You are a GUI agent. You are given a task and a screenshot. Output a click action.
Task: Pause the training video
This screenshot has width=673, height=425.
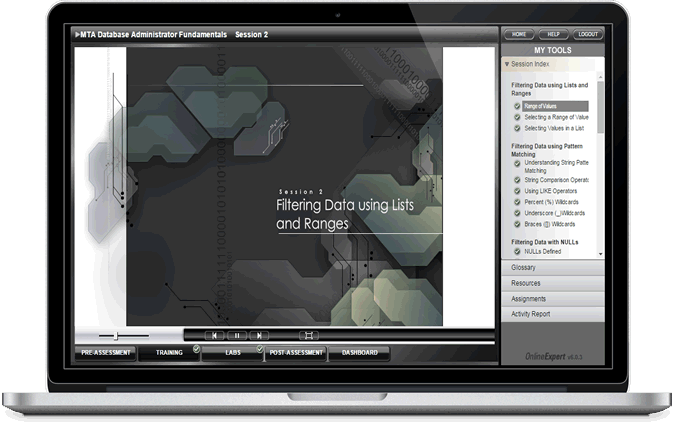[237, 335]
